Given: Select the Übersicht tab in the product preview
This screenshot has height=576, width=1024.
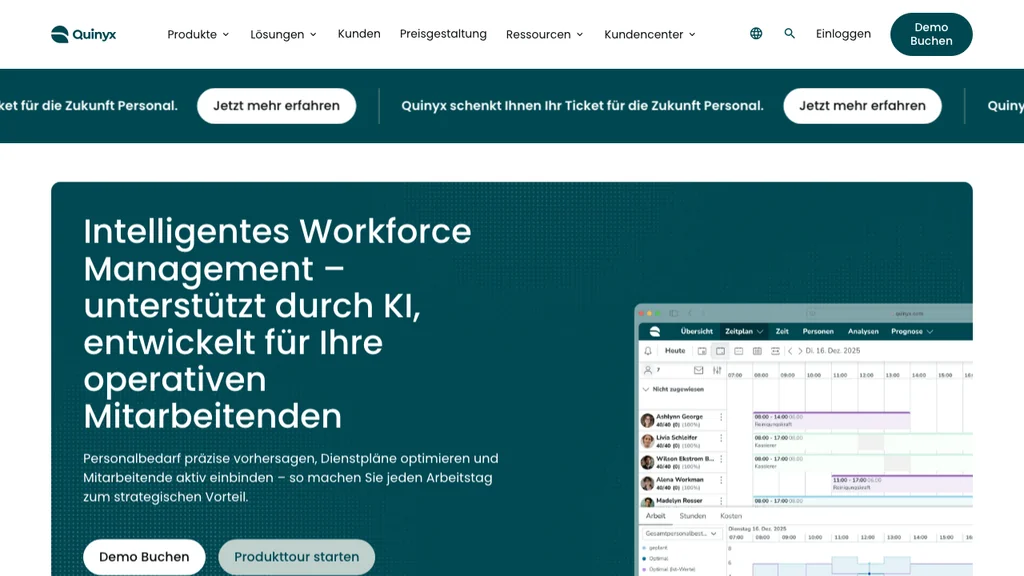Looking at the screenshot, I should tap(696, 332).
